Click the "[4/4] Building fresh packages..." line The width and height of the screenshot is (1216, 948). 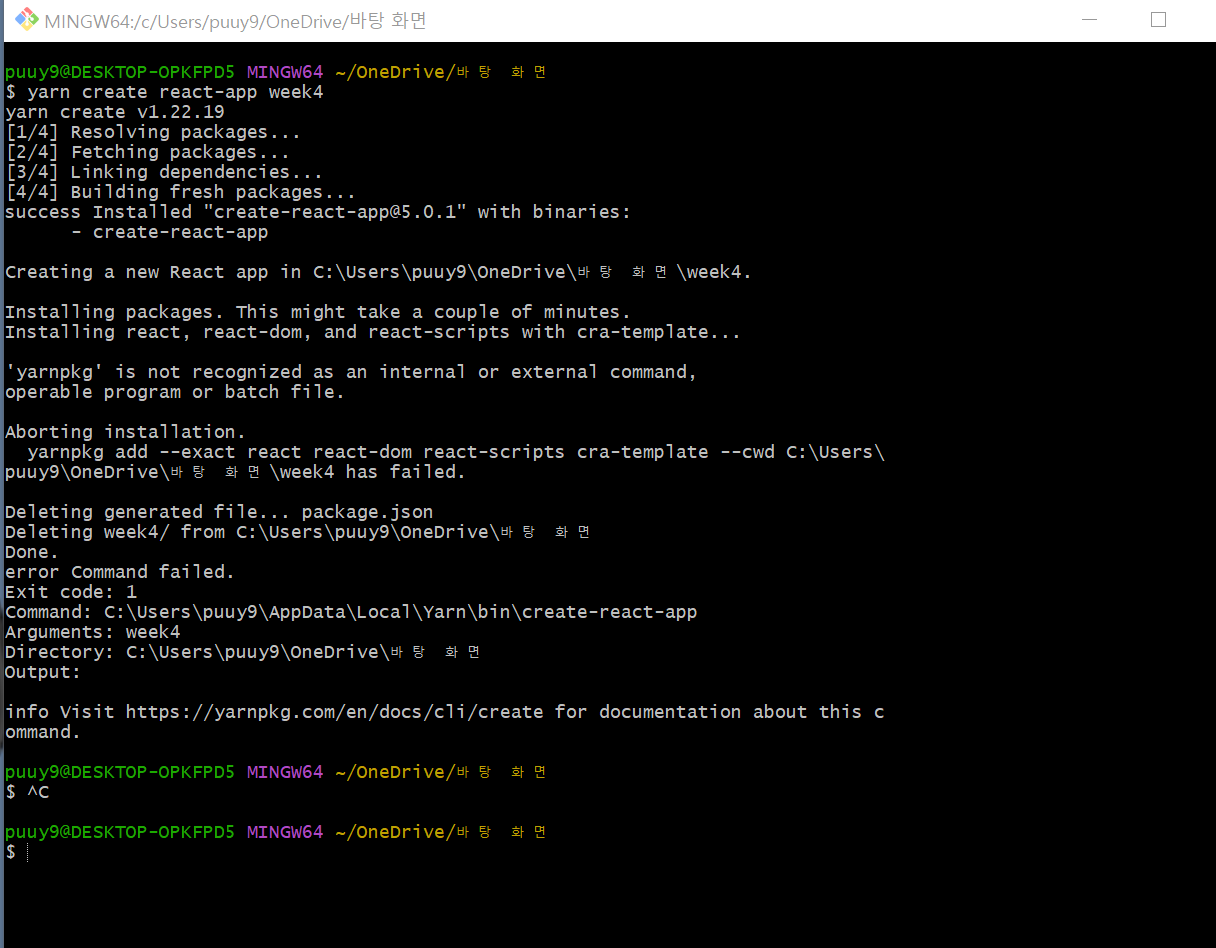tap(181, 192)
